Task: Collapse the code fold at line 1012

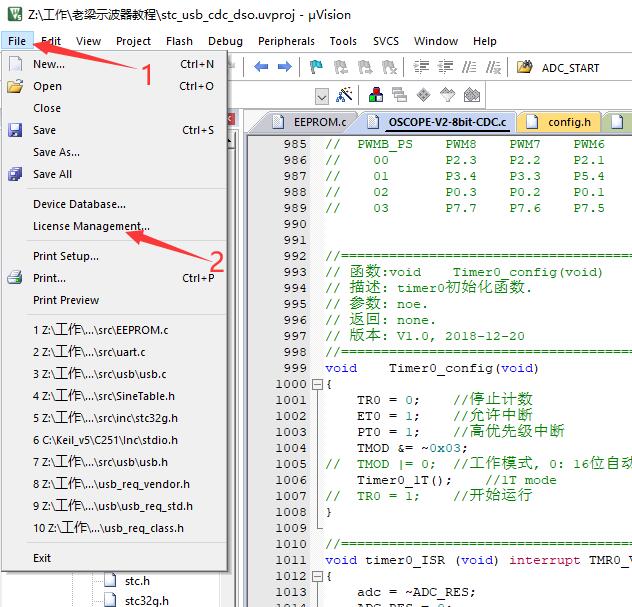Action: coord(318,576)
